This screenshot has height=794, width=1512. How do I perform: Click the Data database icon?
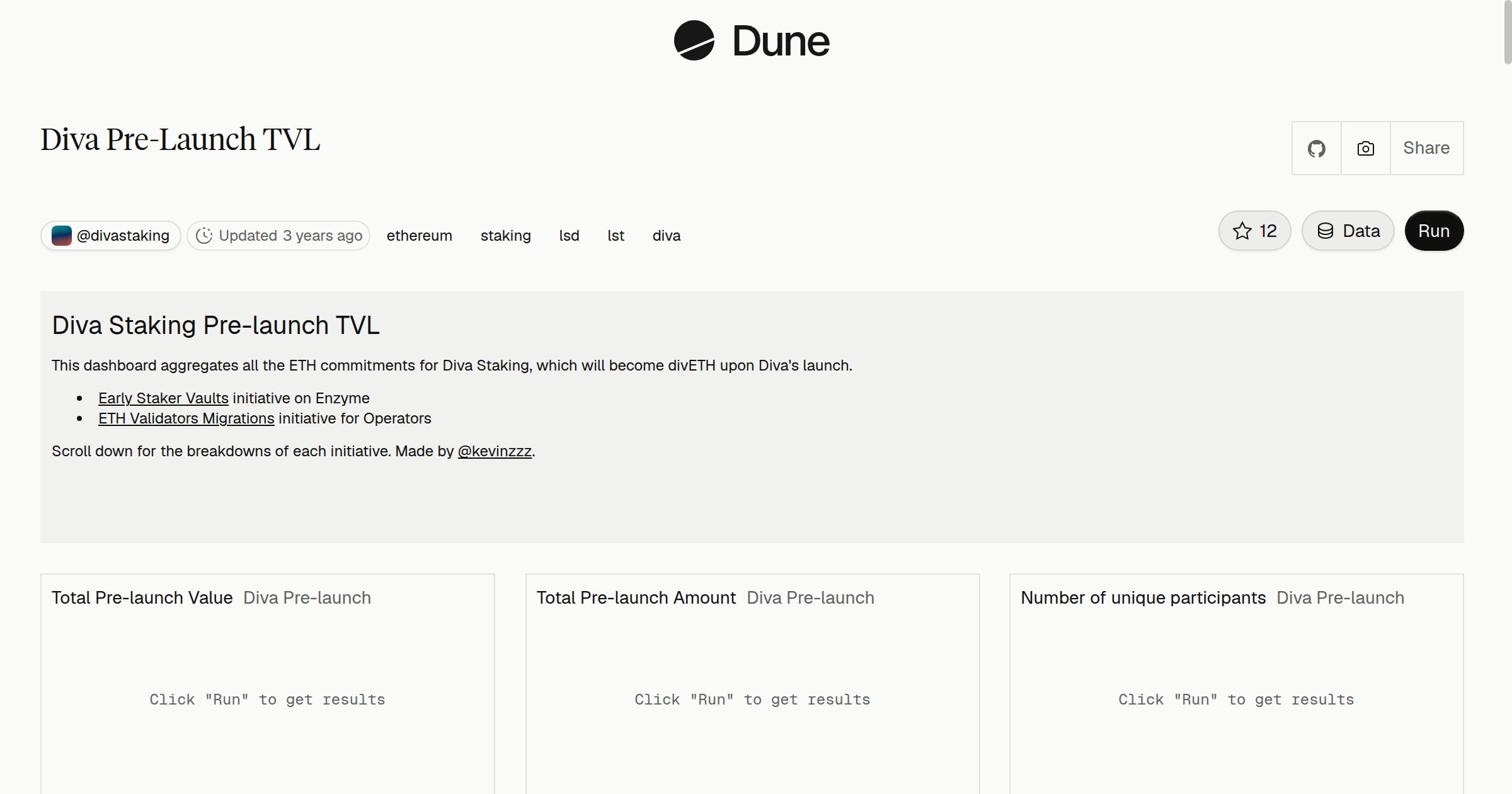click(x=1326, y=231)
